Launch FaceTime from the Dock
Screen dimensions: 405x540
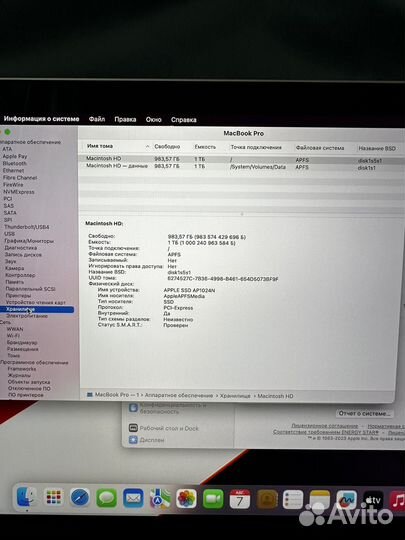(x=213, y=499)
